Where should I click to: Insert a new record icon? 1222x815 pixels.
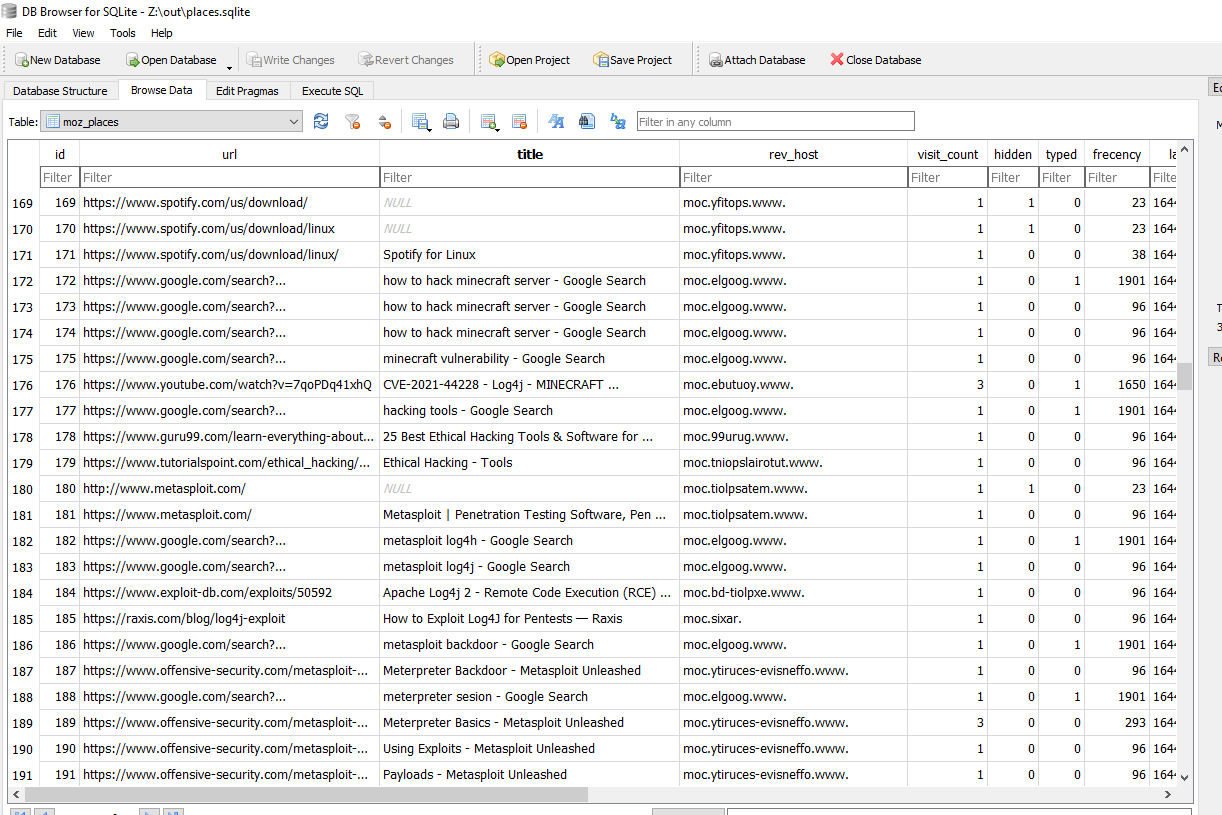(488, 122)
